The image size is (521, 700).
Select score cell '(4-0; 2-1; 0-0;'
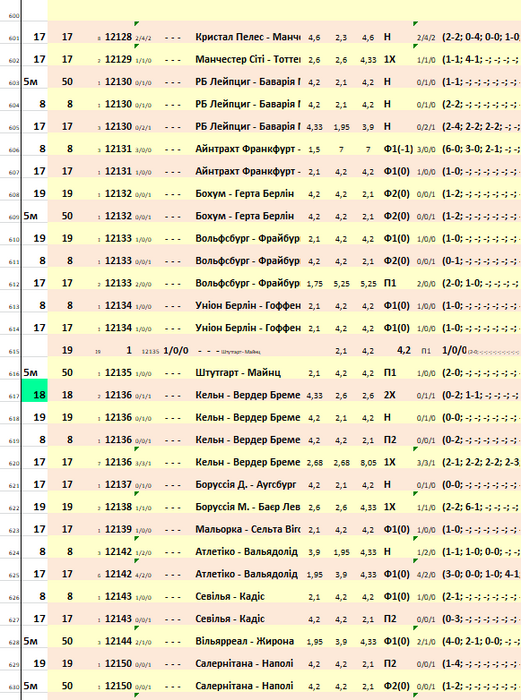[481, 641]
